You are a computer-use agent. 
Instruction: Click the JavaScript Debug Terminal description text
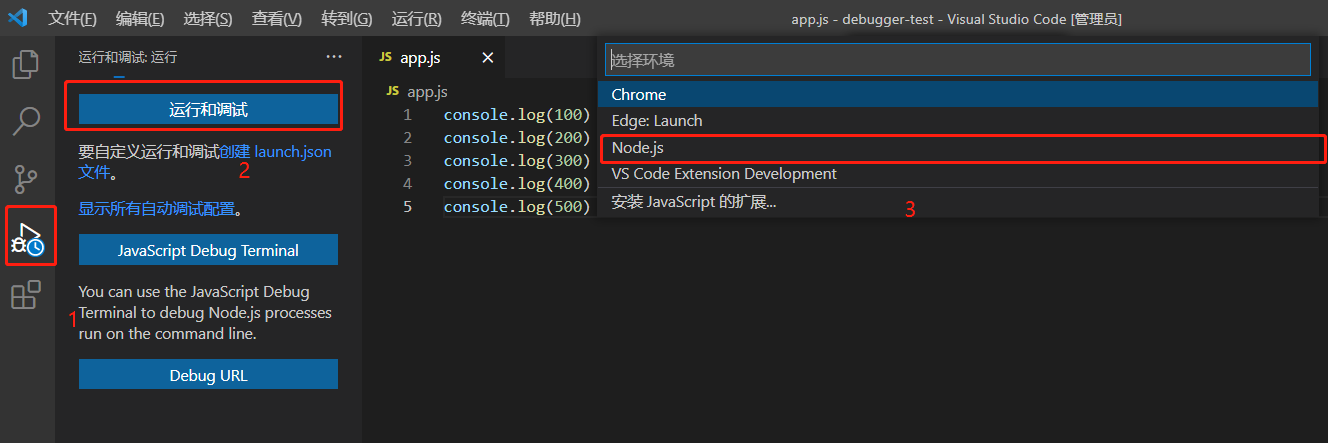tap(205, 313)
